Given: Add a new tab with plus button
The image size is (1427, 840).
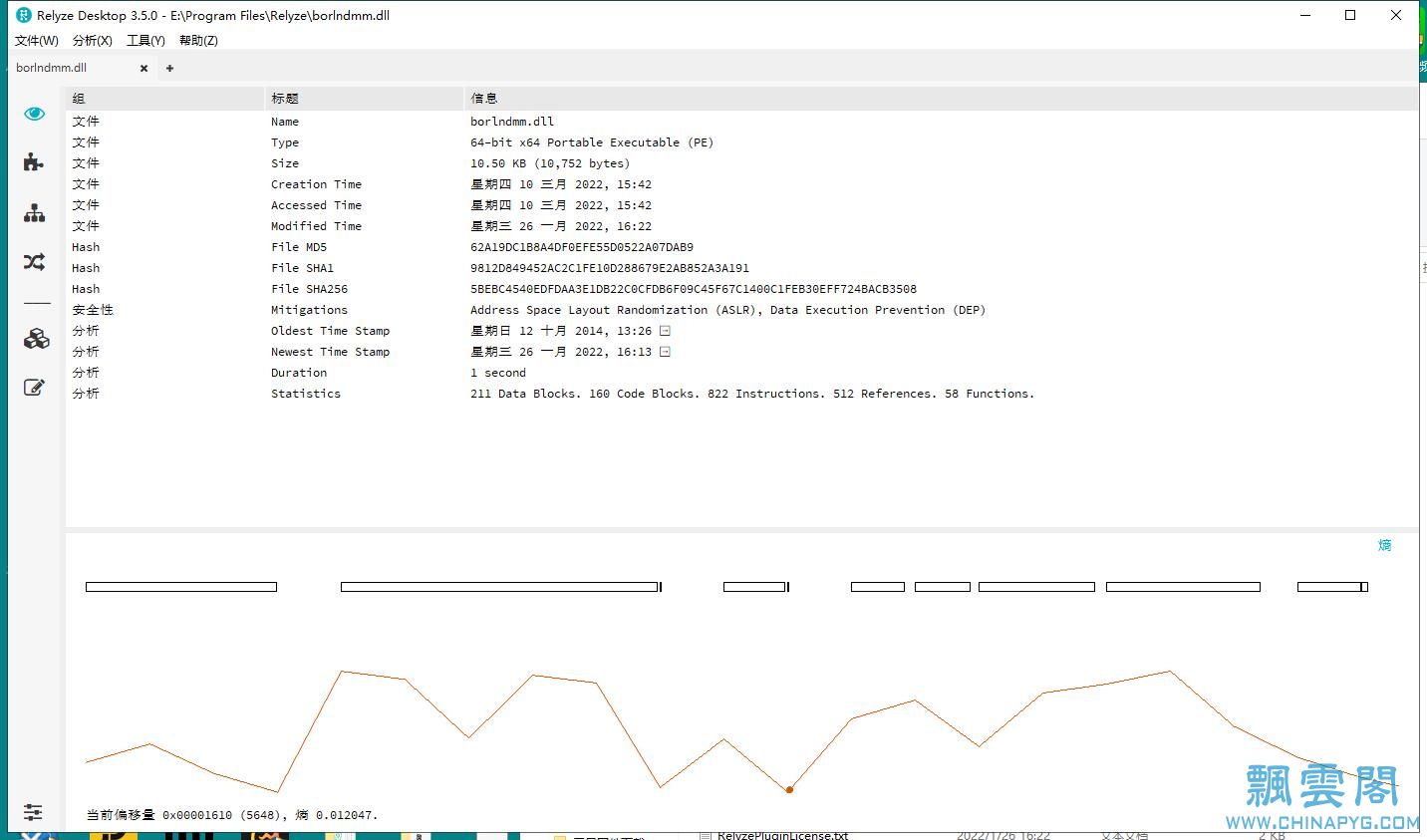Looking at the screenshot, I should click(x=169, y=69).
